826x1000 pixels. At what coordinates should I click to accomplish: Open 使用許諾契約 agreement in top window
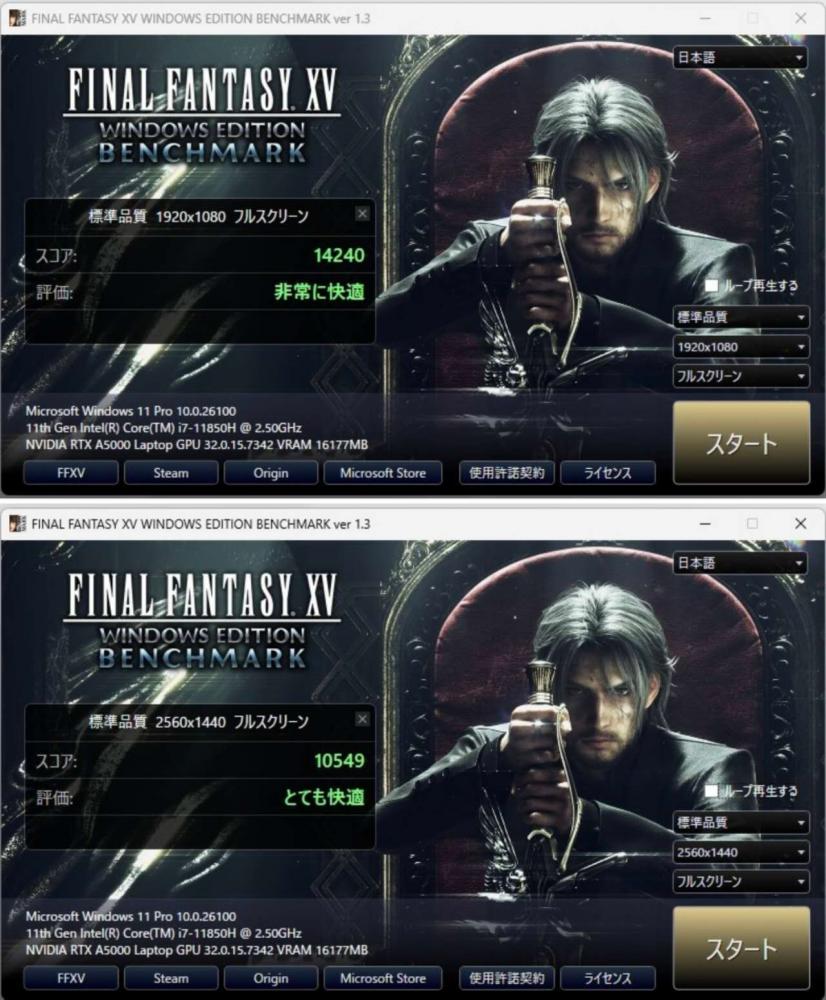[507, 473]
